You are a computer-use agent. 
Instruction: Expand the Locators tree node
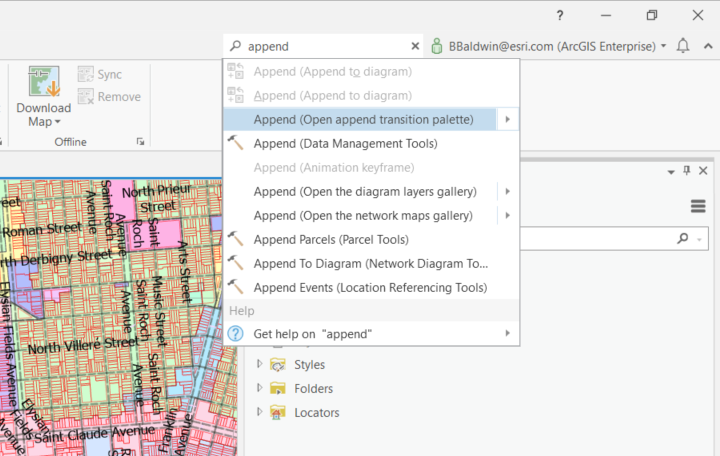(259, 411)
